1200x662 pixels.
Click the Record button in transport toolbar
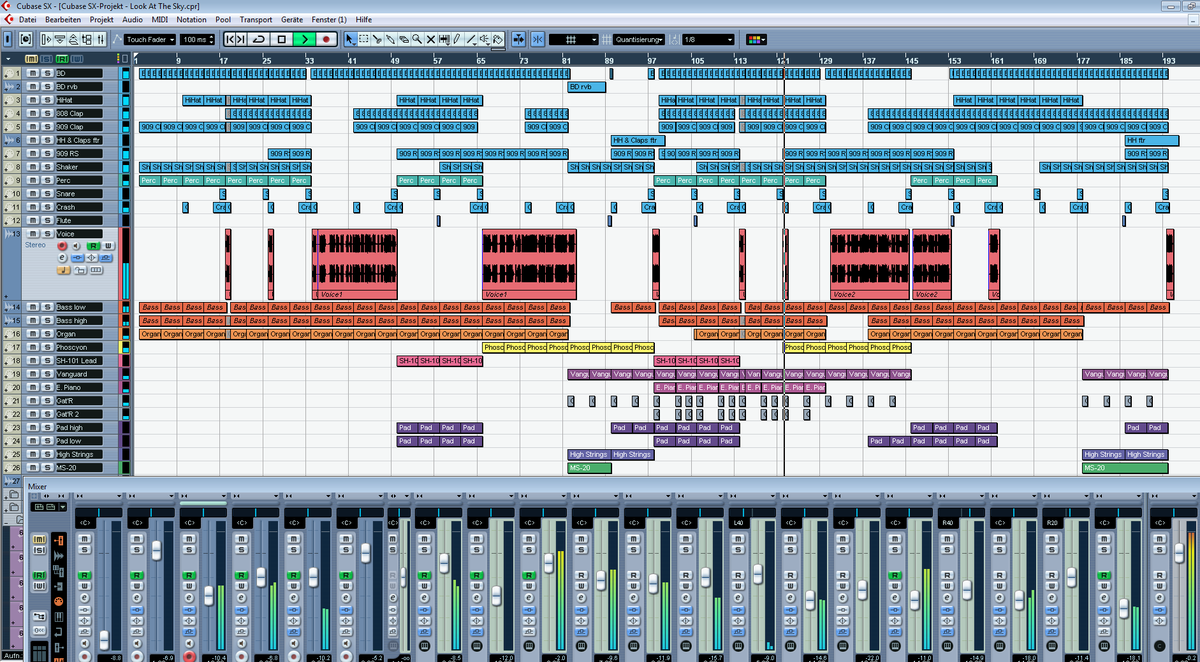tap(326, 39)
